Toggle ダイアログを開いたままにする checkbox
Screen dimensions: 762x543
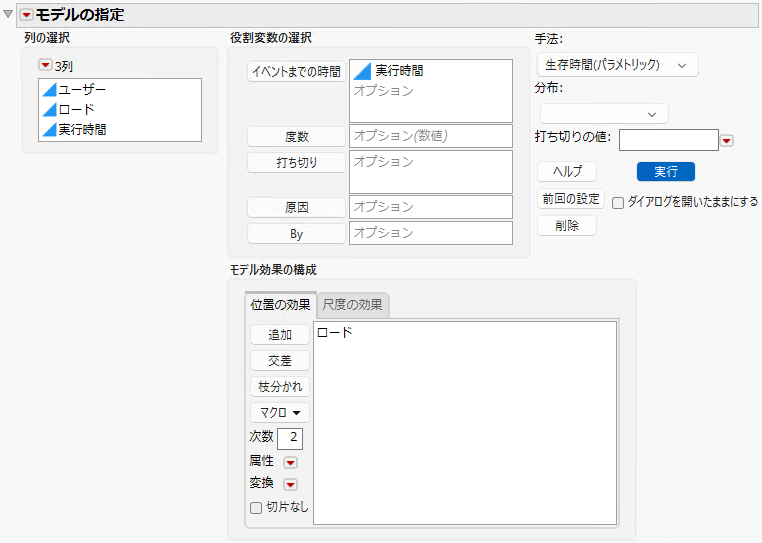tap(618, 203)
